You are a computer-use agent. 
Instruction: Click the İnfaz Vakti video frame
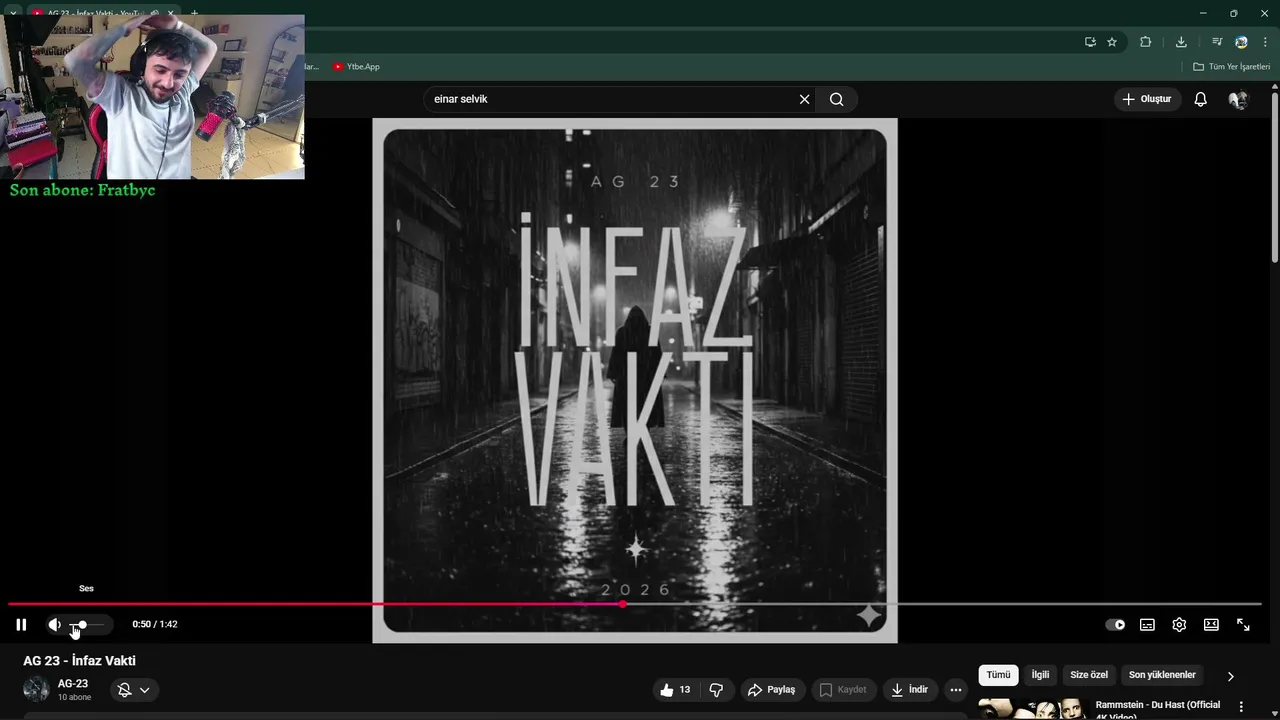pos(635,380)
